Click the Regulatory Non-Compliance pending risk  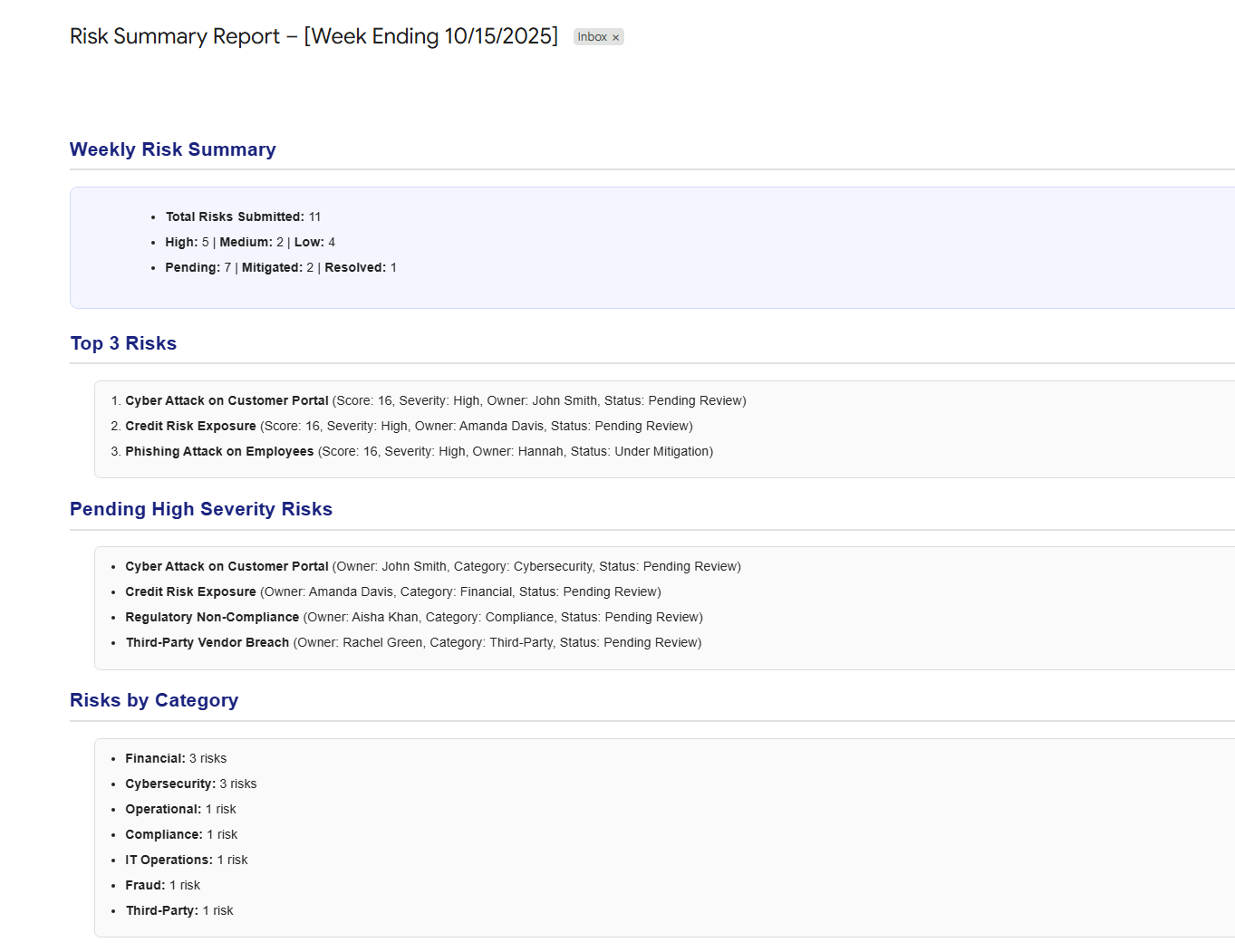coord(212,617)
